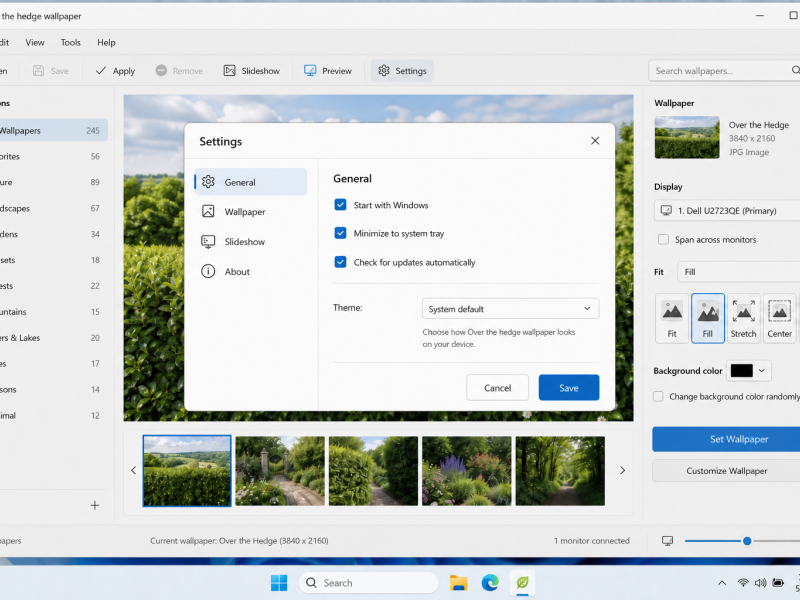The height and width of the screenshot is (600, 800).
Task: Select the hedge and hills filmstrip thumbnail
Action: pos(187,471)
